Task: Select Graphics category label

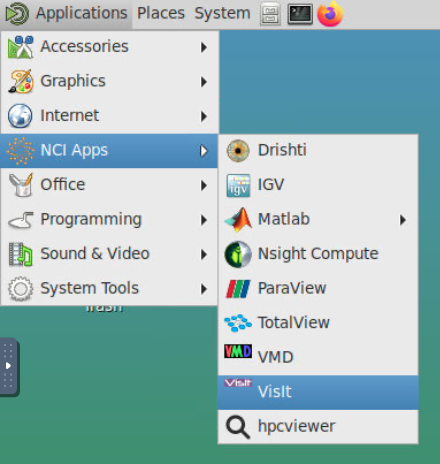Action: pyautogui.click(x=73, y=81)
